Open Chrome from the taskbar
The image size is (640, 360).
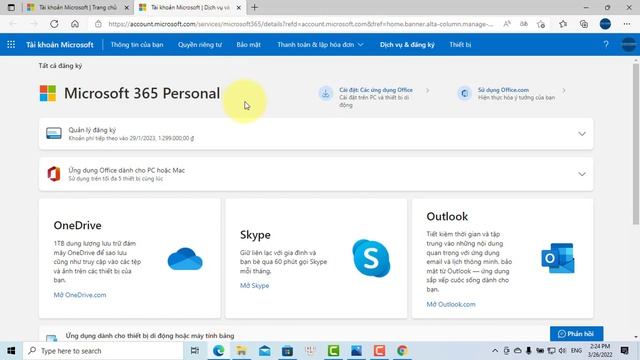pos(402,351)
